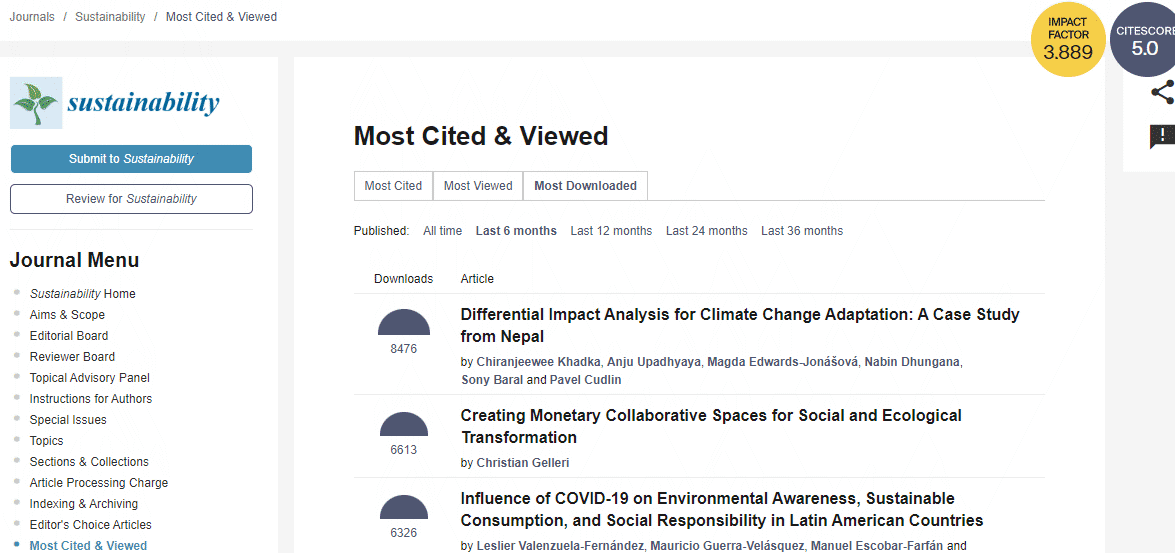Open Aims & Scope menu item

point(67,315)
